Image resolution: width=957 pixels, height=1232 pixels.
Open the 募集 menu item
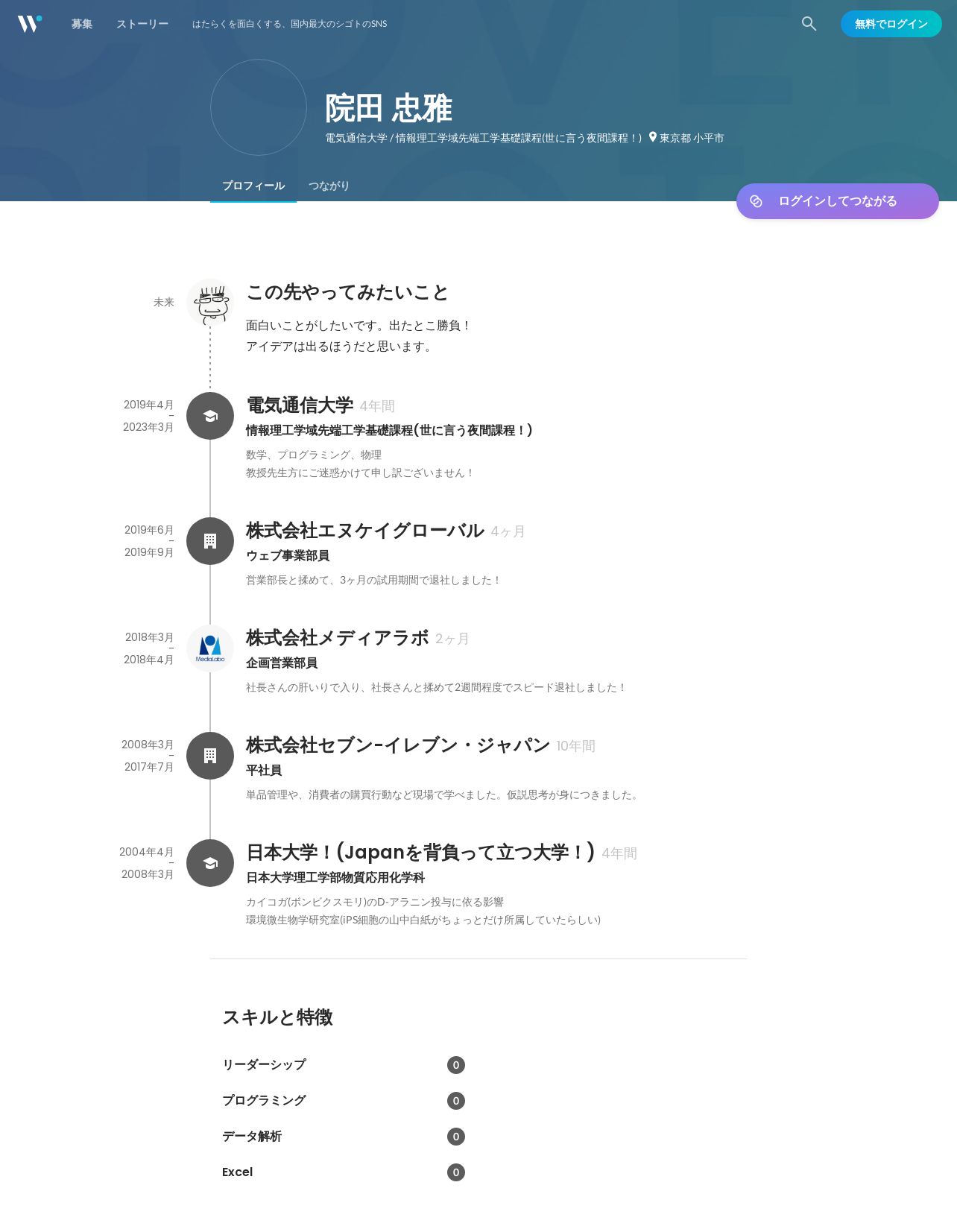(x=82, y=24)
